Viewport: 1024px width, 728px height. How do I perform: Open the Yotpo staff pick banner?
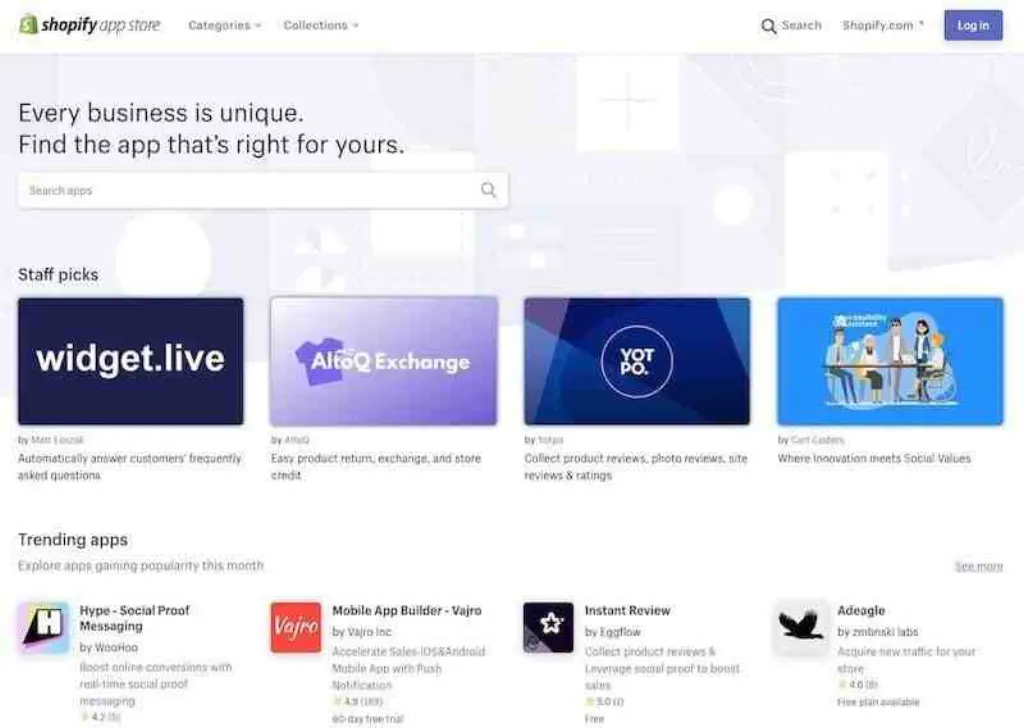[x=637, y=361]
